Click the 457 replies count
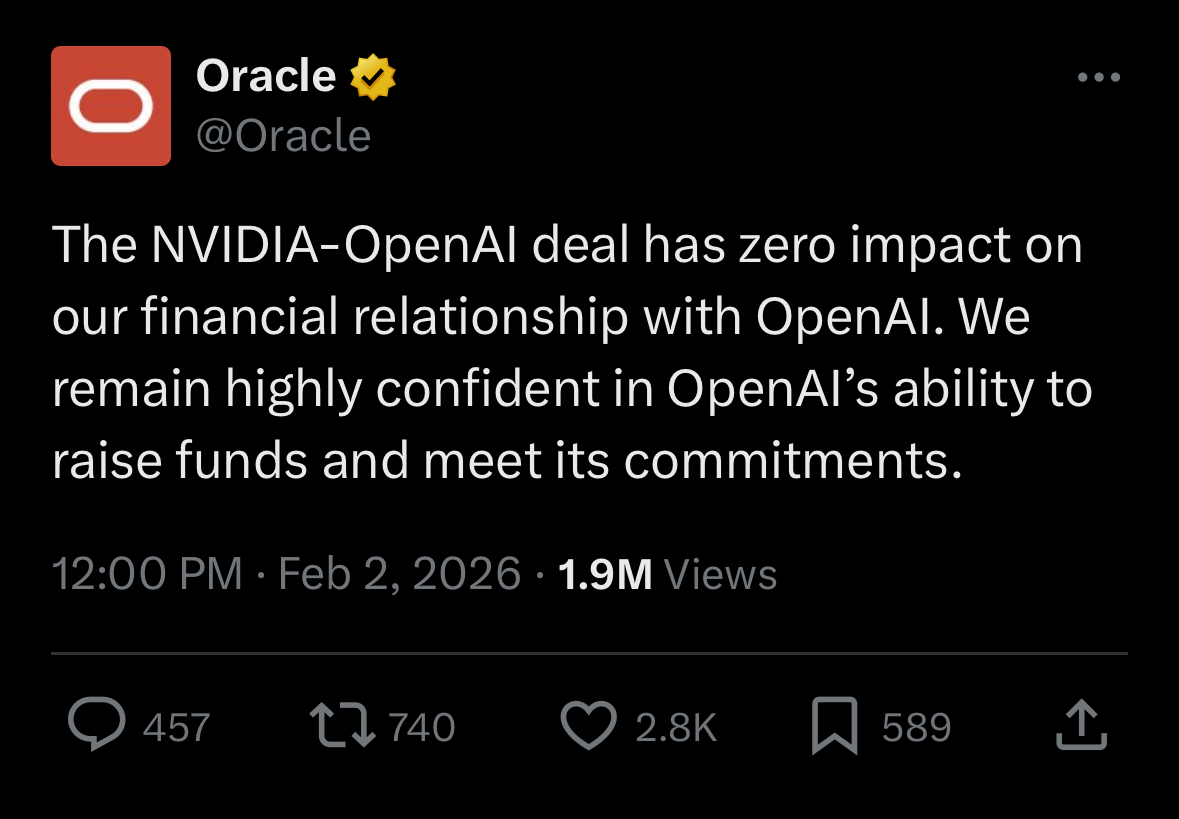Screen dimensions: 1179x819 click(176, 727)
